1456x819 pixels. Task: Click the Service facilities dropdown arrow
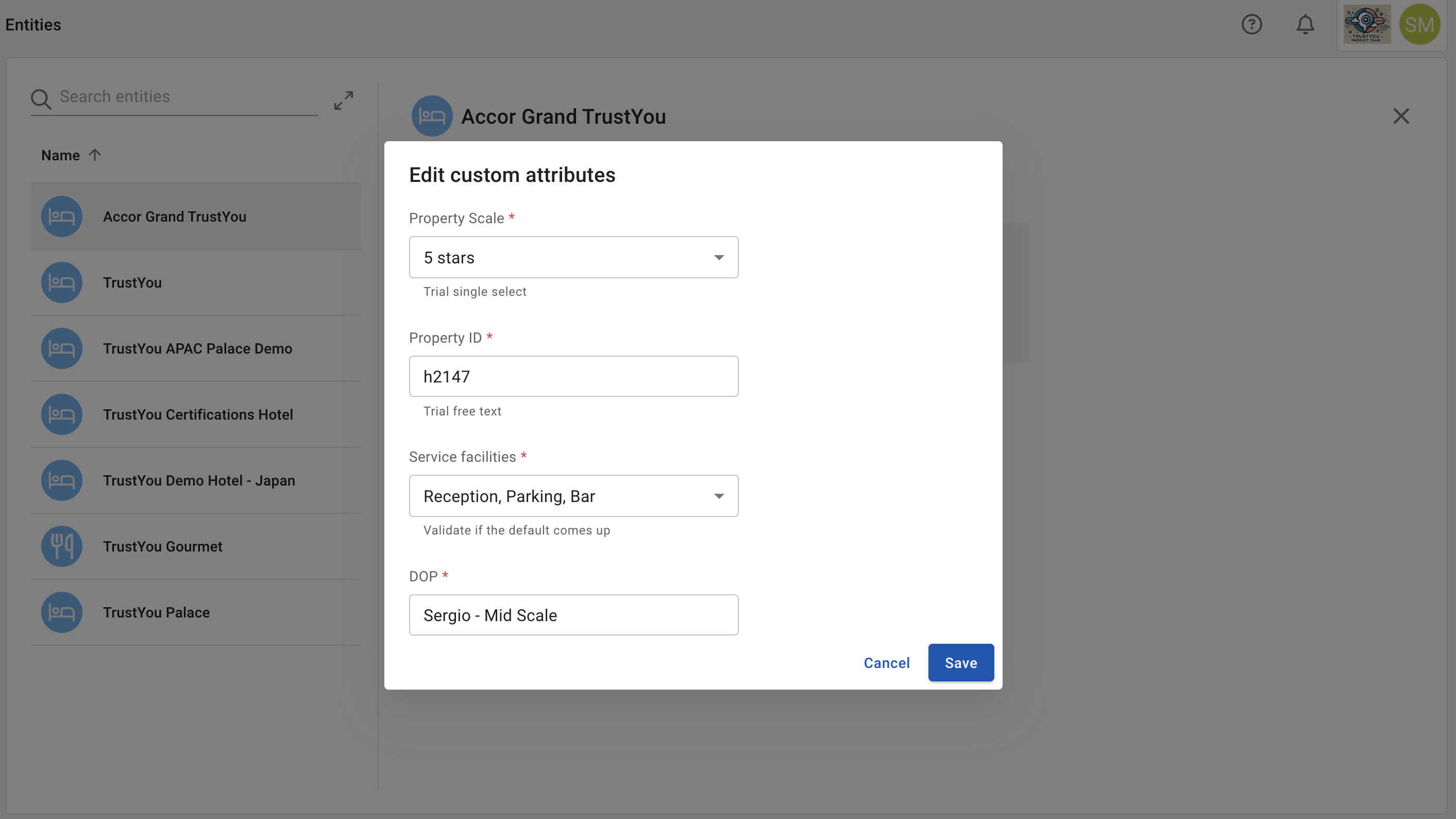coord(718,496)
